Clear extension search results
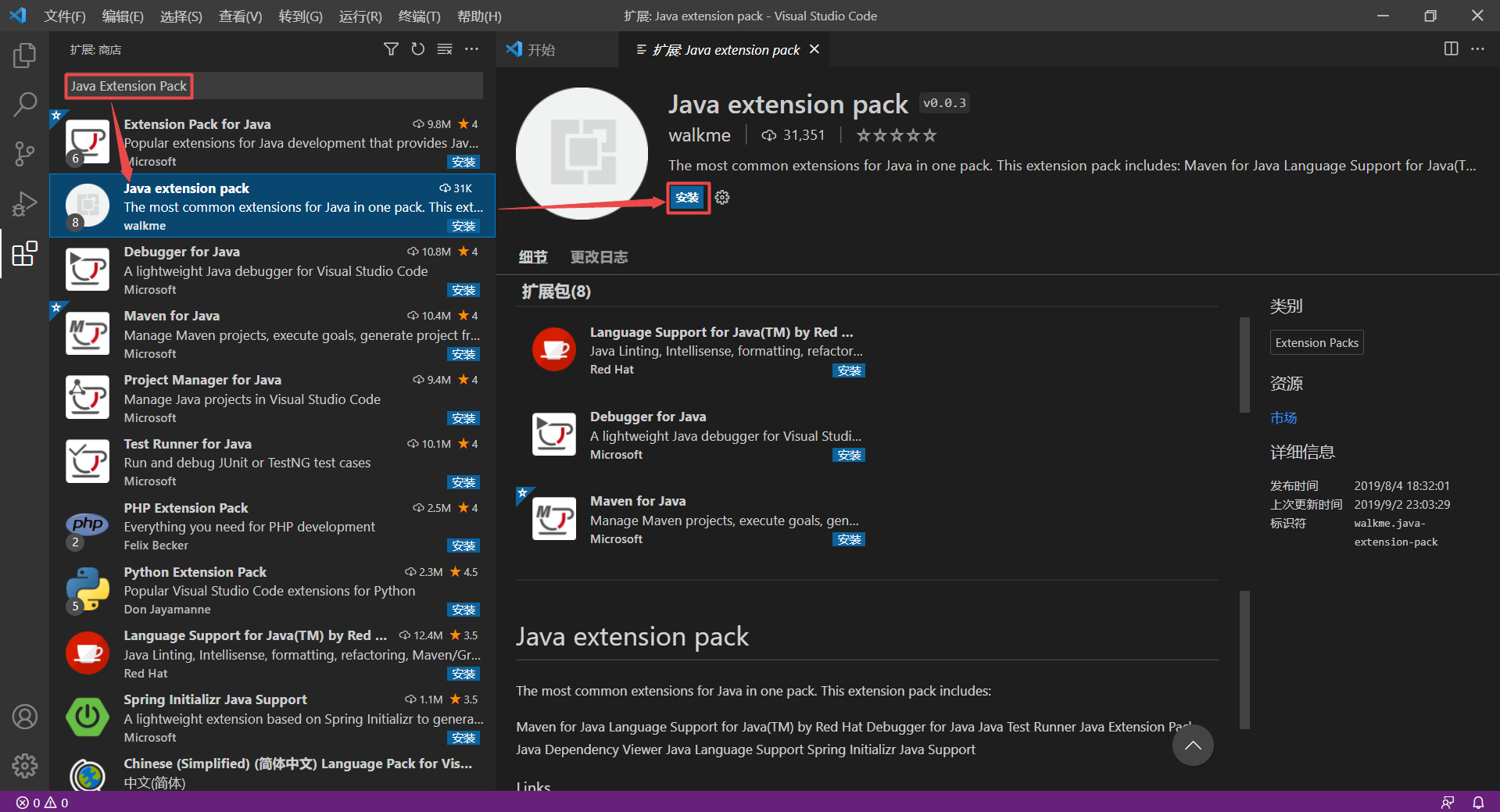 click(445, 49)
